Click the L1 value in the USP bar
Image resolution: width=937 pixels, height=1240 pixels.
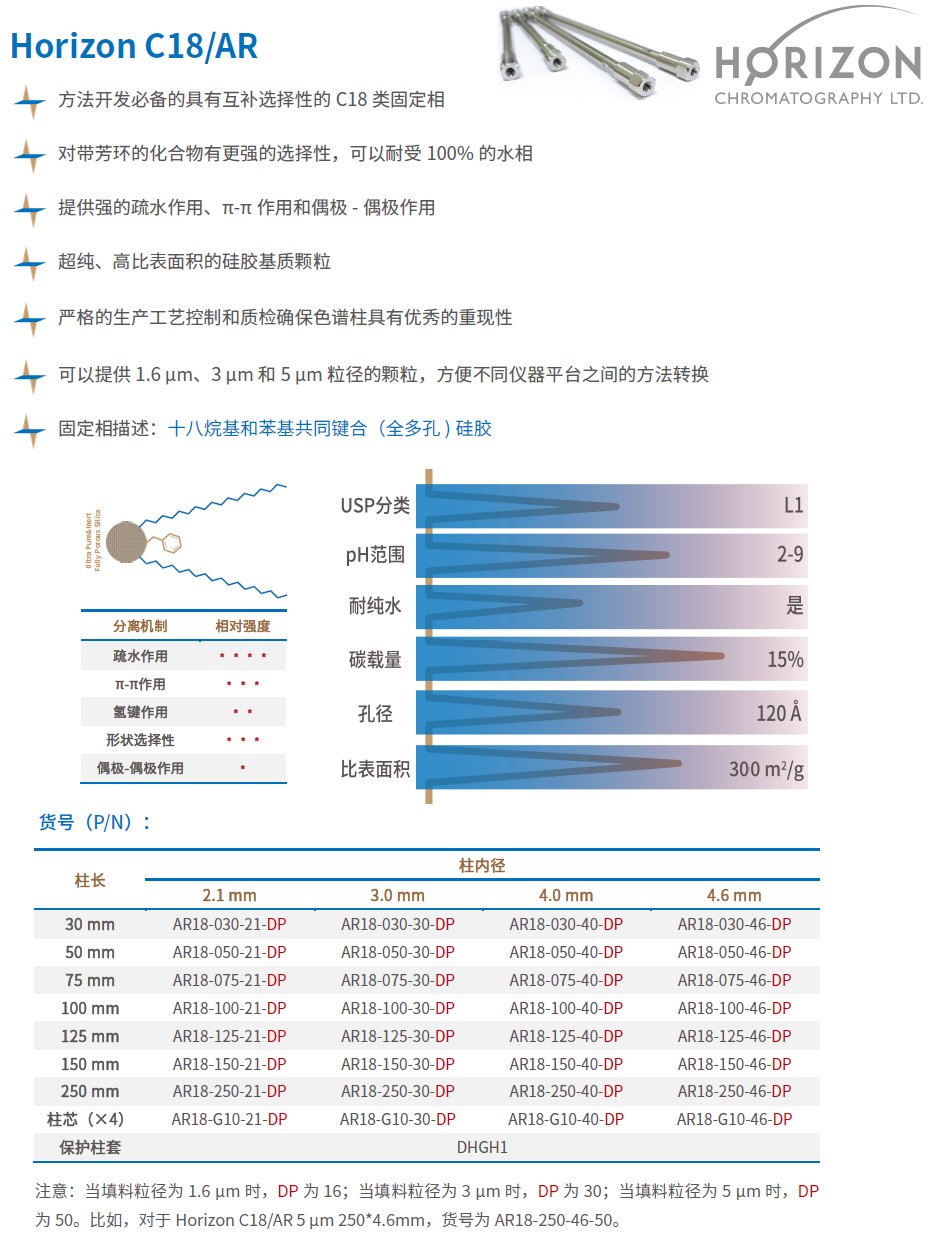click(793, 506)
